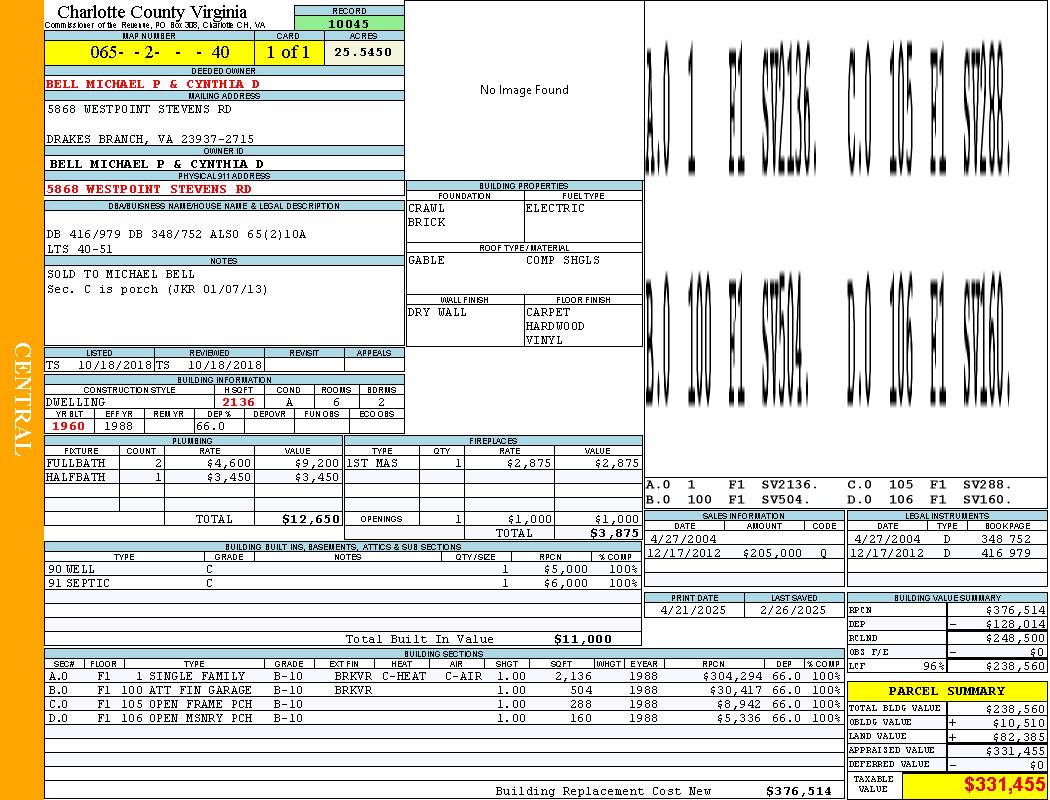Select map number 065- -2- - - 40
Screen dimensions: 1050x800
pos(160,52)
